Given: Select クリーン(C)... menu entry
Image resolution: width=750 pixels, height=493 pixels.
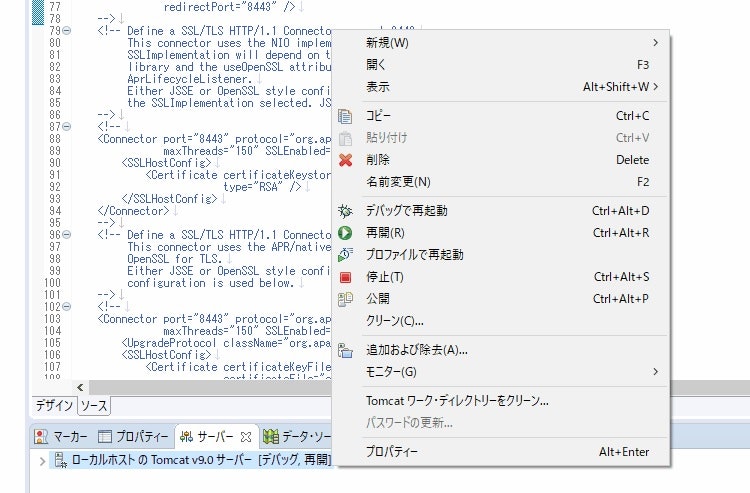Looking at the screenshot, I should tap(502, 321).
